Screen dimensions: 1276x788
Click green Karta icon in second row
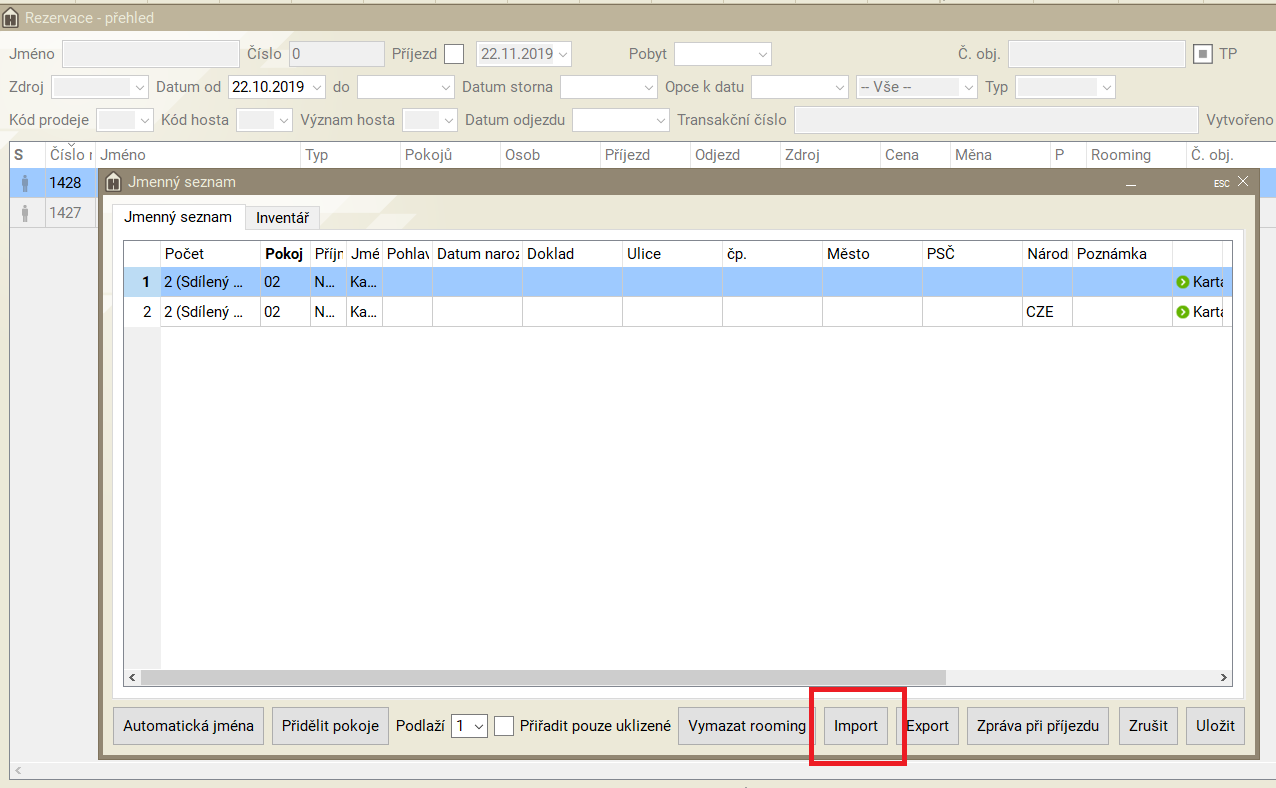1183,312
